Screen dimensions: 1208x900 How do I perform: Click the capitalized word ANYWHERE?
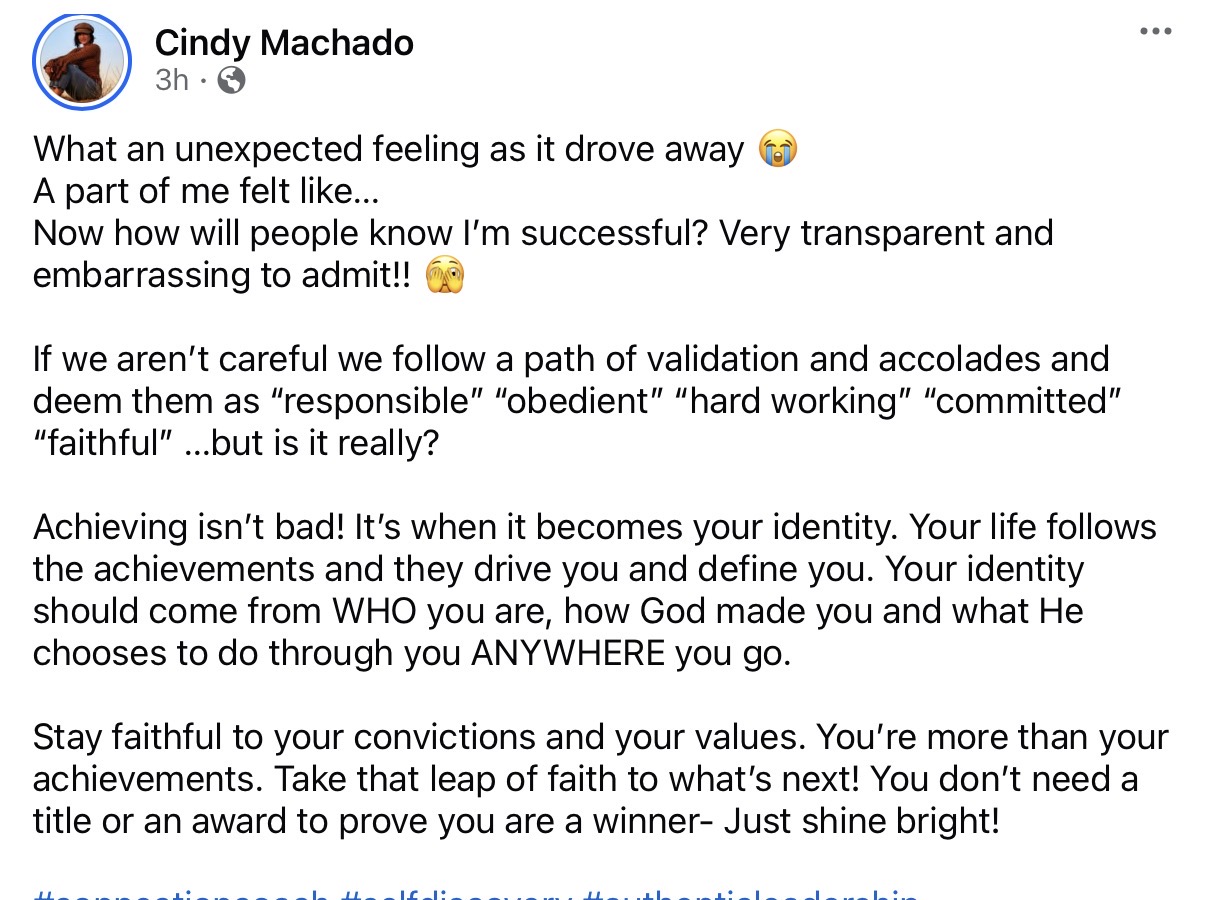coord(568,653)
